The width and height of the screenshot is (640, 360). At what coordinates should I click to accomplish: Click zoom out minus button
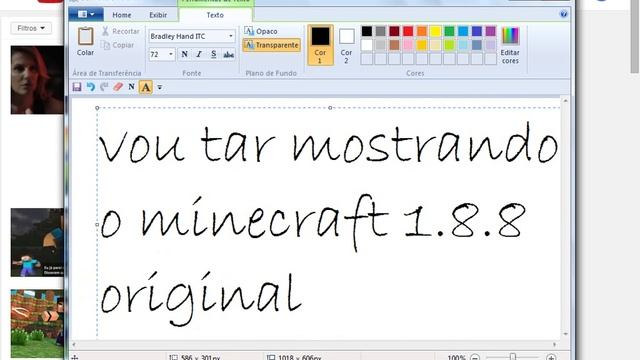tap(475, 357)
